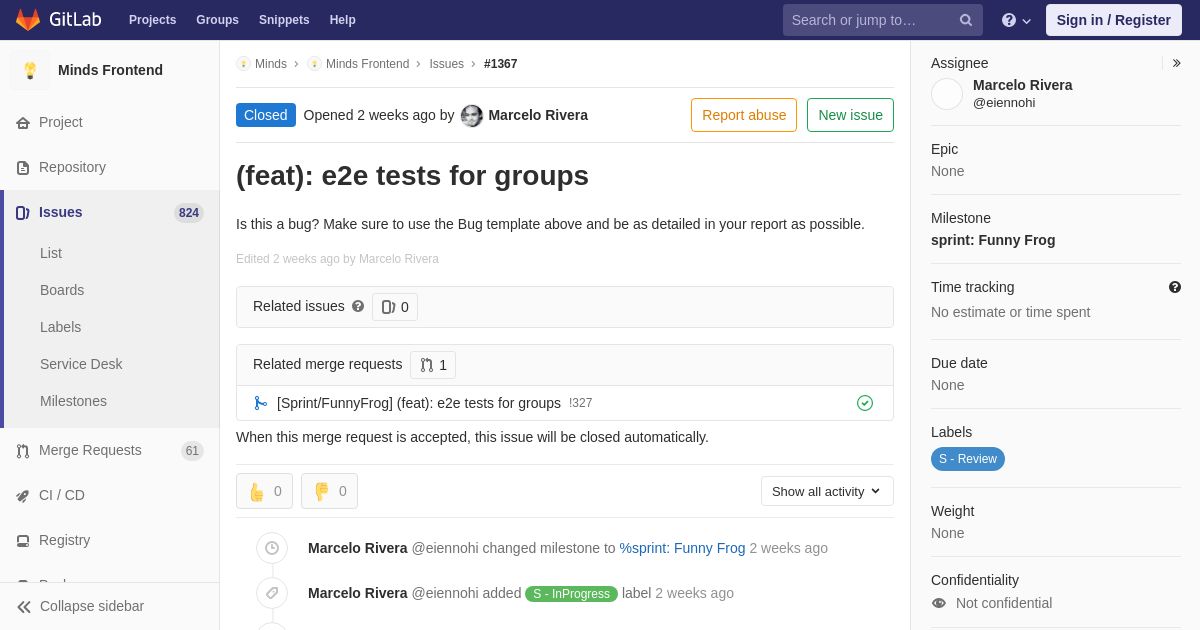
Task: Click the merge request branch icon for !327
Action: 261,403
